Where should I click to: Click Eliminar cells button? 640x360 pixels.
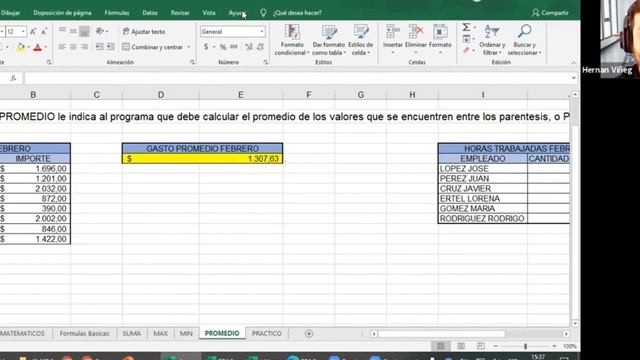pyautogui.click(x=416, y=40)
